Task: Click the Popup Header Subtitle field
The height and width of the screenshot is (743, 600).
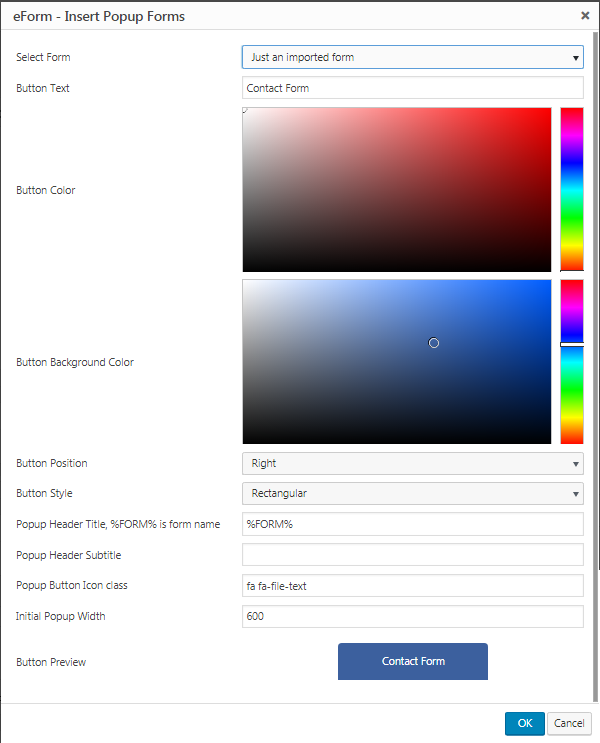Action: [412, 555]
